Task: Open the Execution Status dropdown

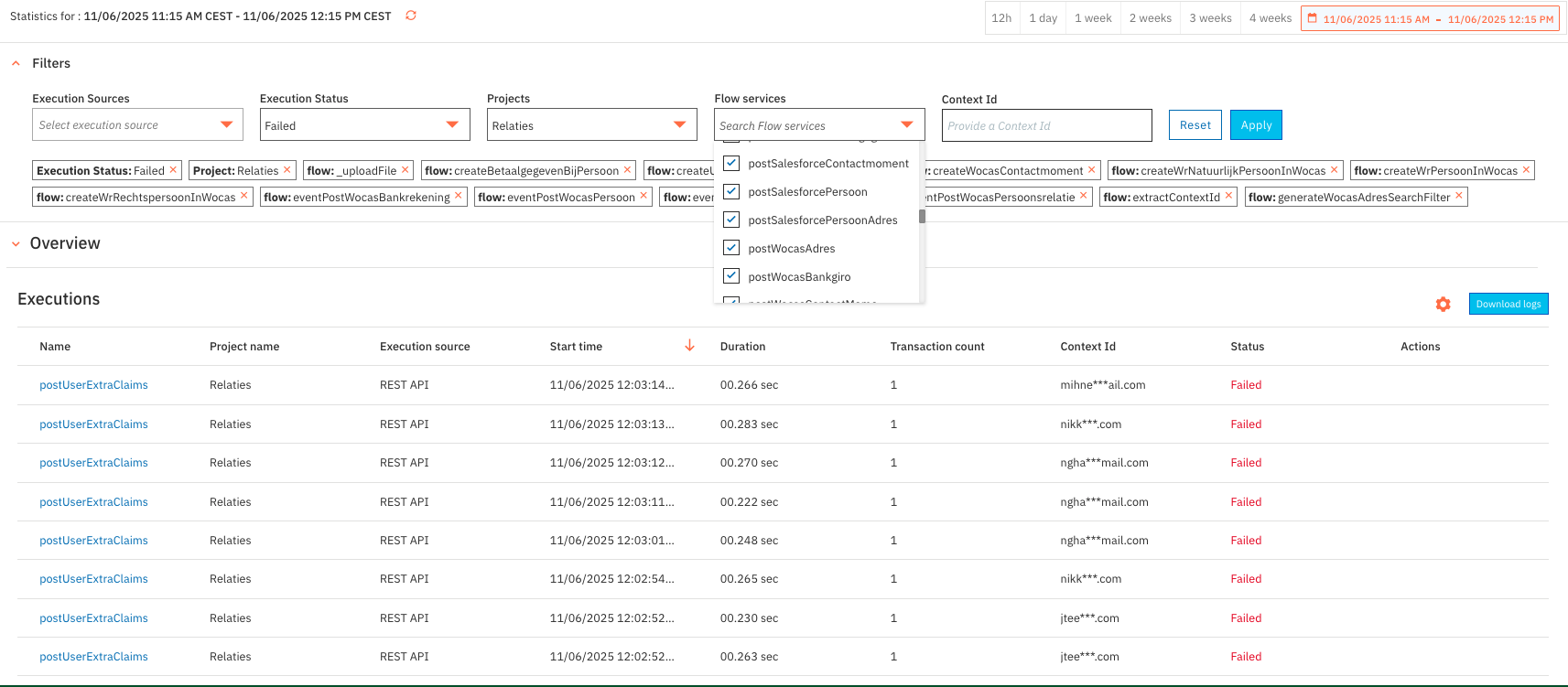Action: coord(364,125)
